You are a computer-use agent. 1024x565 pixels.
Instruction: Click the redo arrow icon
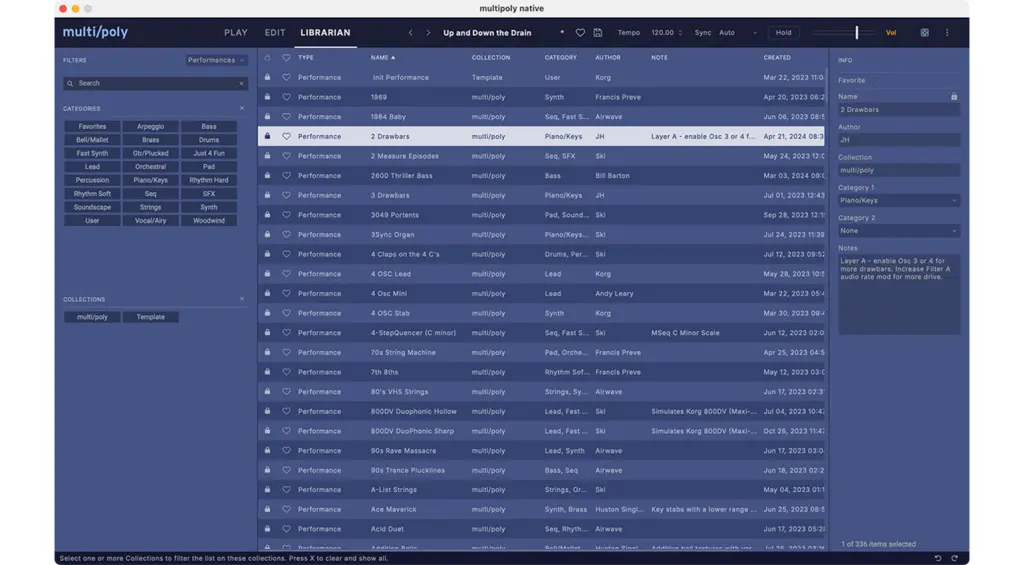[x=954, y=558]
